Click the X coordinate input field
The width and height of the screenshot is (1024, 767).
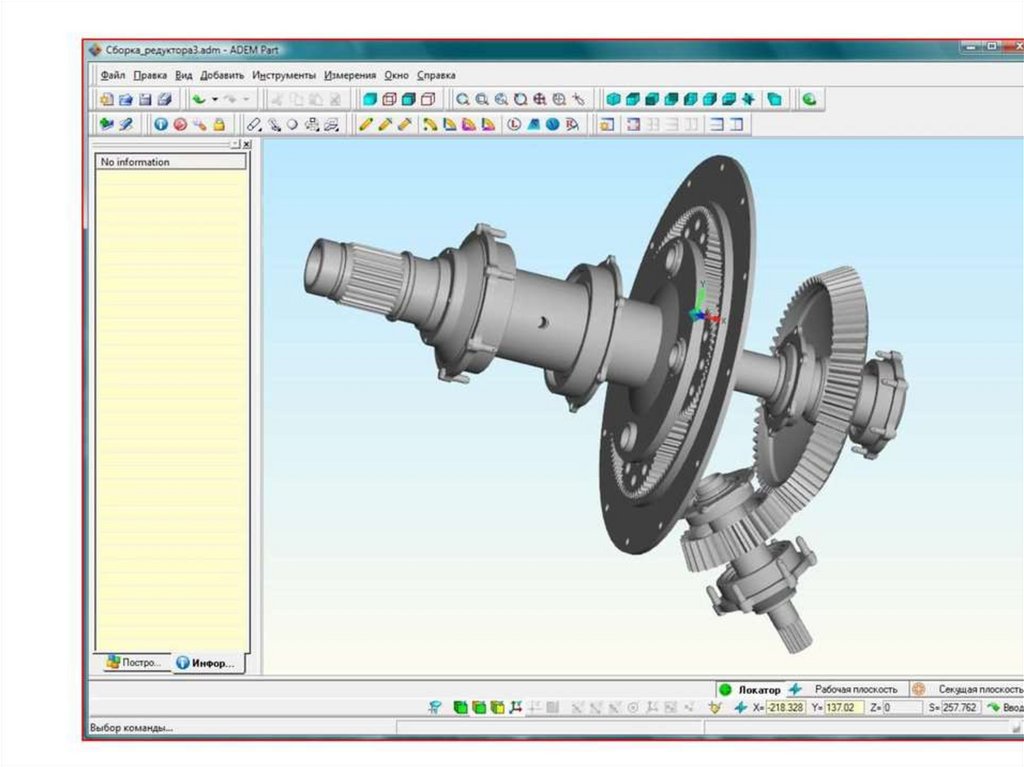pos(785,707)
